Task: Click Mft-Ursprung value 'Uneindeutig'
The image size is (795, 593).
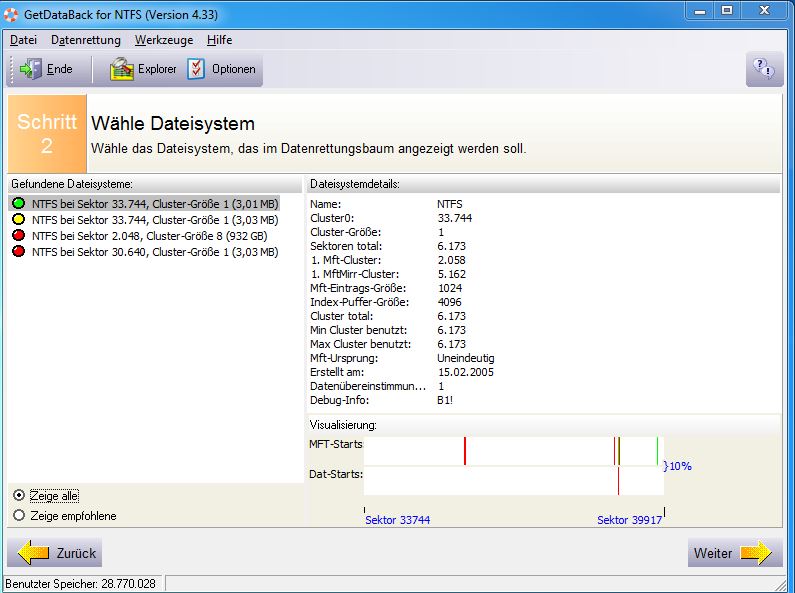Action: (x=465, y=358)
